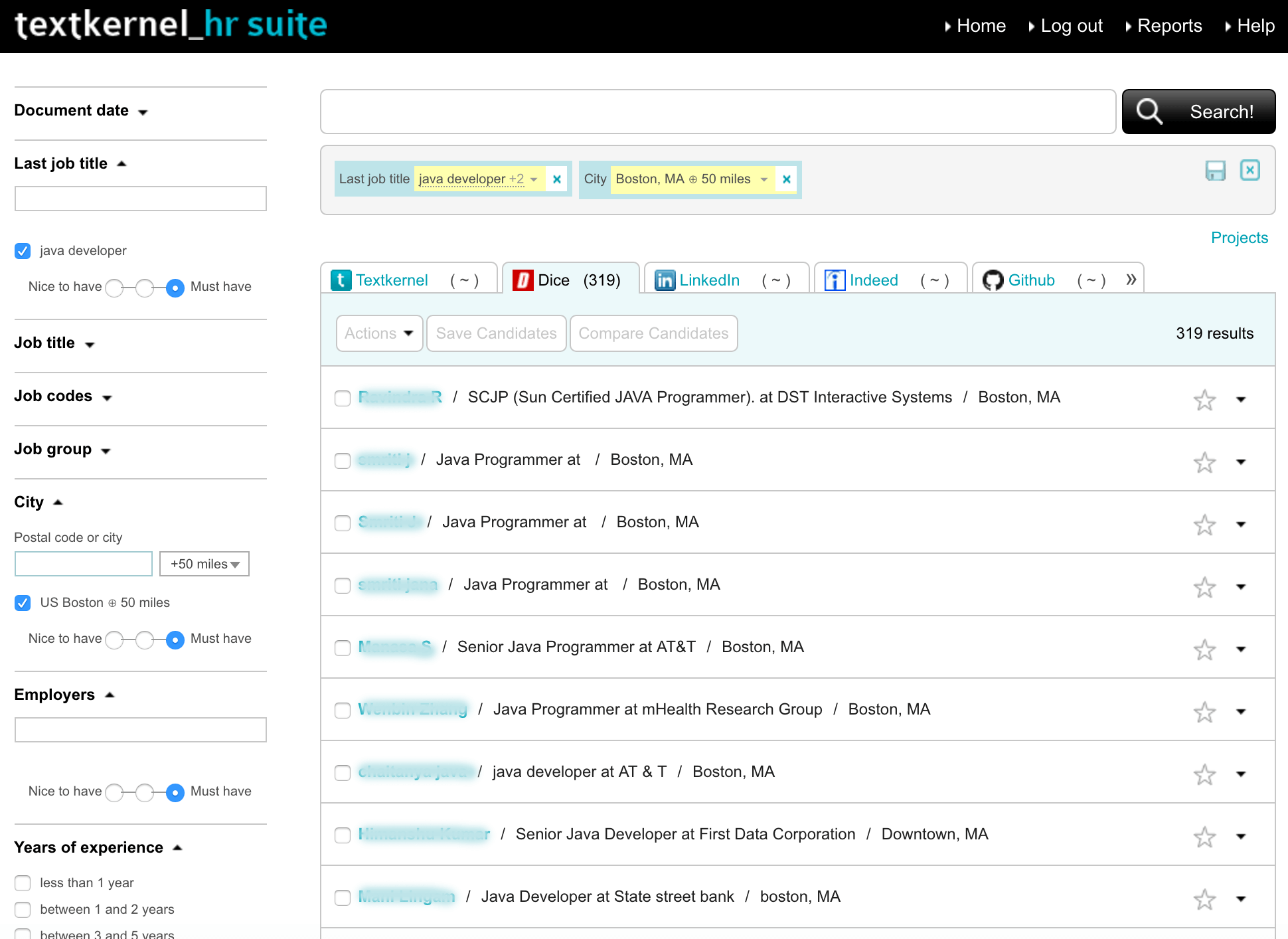Viewport: 1288px width, 939px height.
Task: Set last job title slider to Nice to have
Action: [x=114, y=288]
